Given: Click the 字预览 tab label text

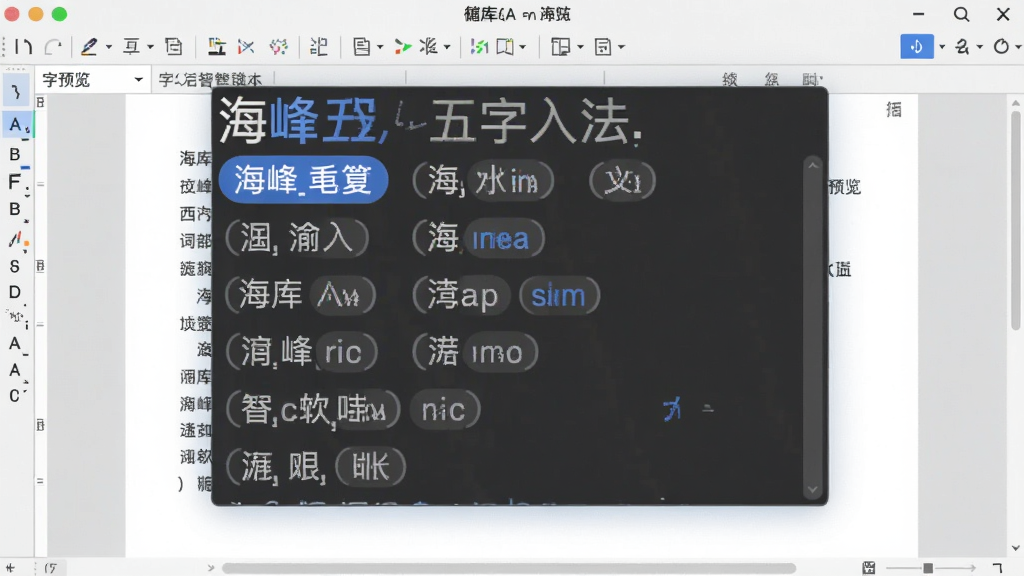Looking at the screenshot, I should [66, 80].
